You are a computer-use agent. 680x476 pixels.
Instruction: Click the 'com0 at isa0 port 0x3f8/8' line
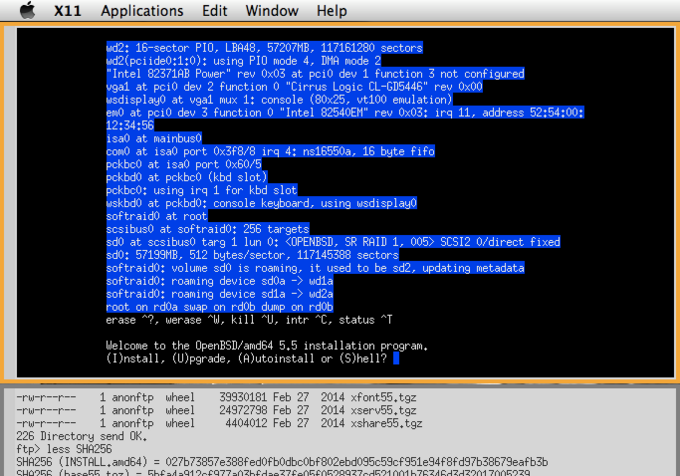[x=270, y=151]
